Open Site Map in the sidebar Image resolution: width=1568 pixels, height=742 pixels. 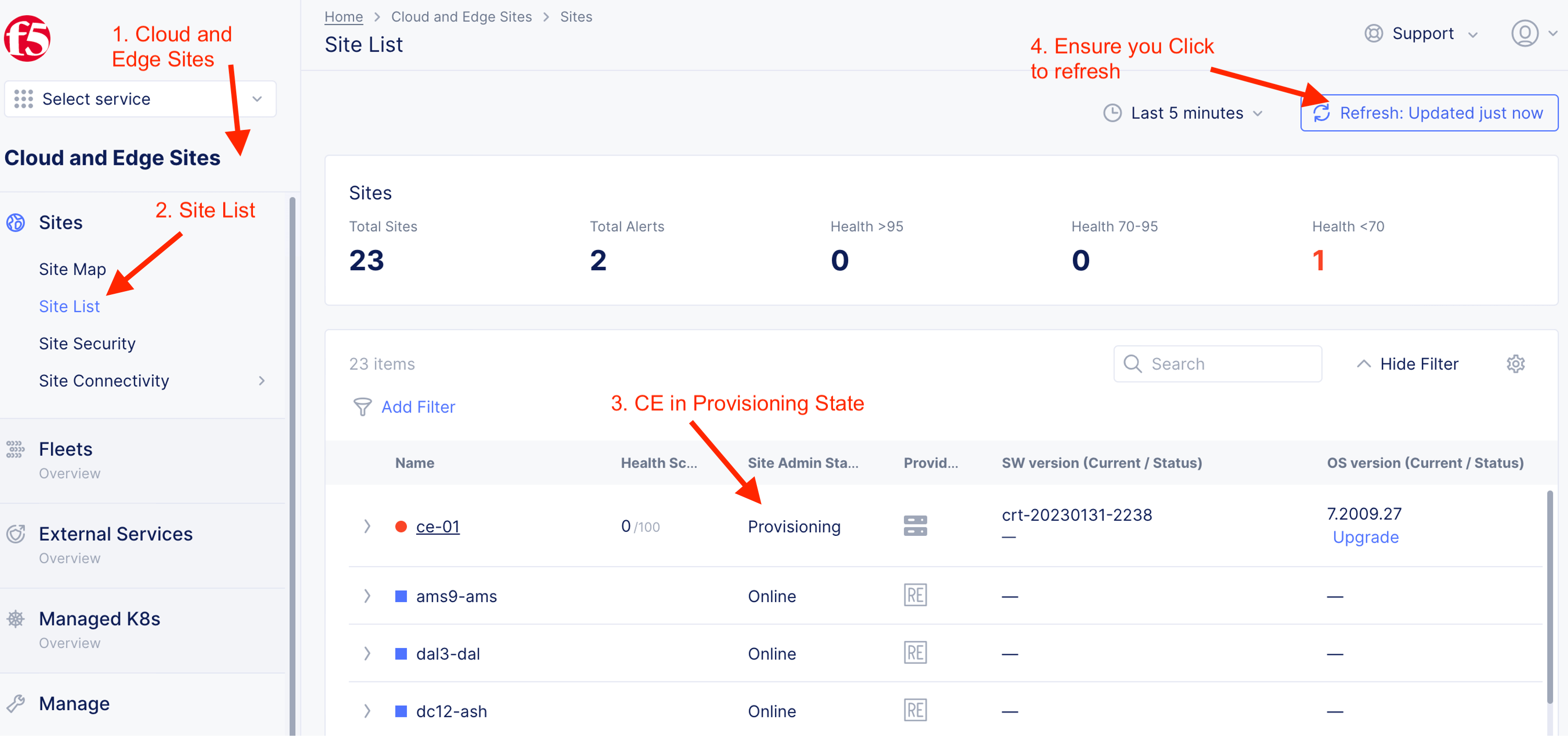click(73, 269)
